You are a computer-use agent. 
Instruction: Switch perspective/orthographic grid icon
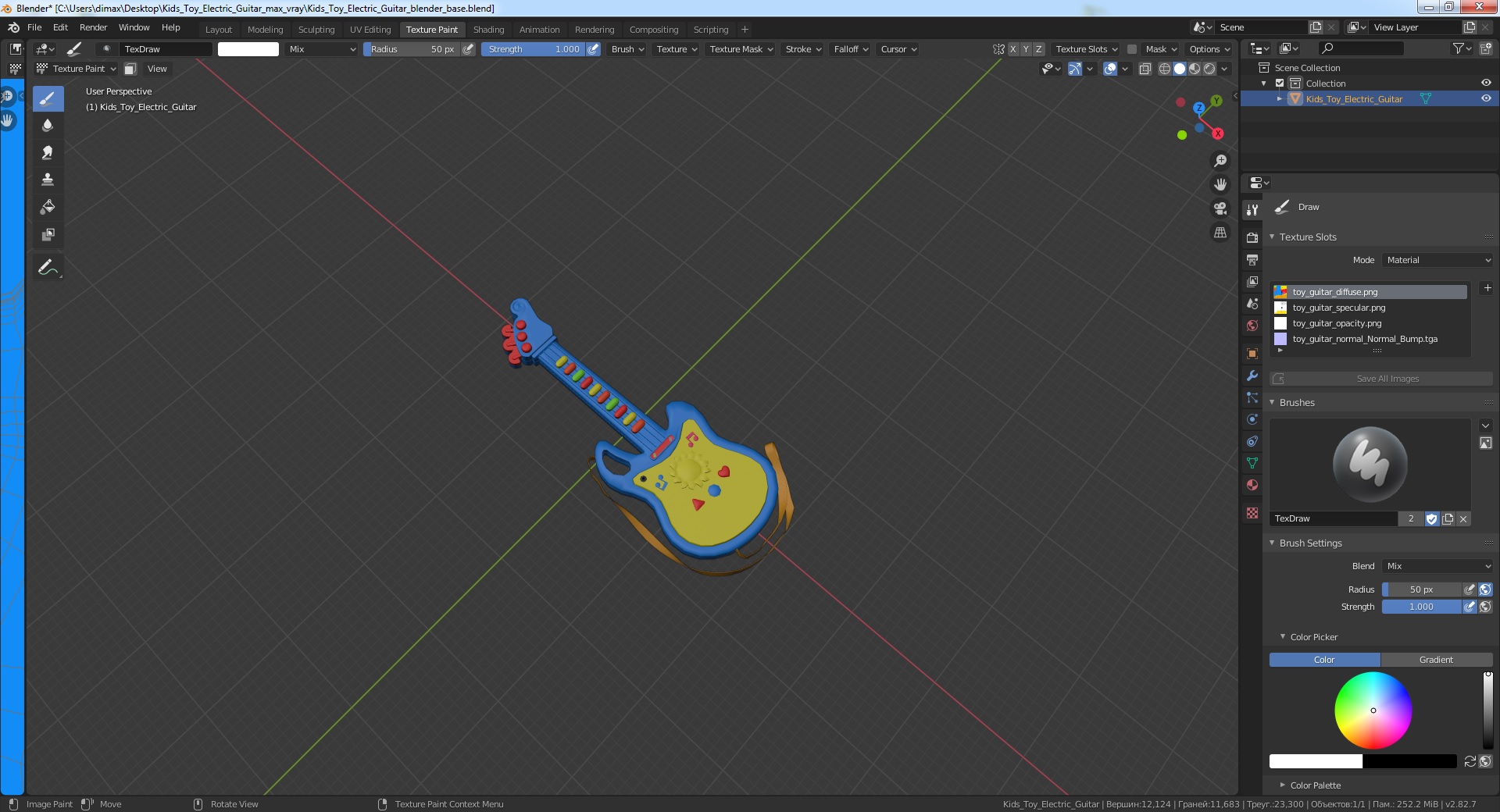[x=1220, y=233]
